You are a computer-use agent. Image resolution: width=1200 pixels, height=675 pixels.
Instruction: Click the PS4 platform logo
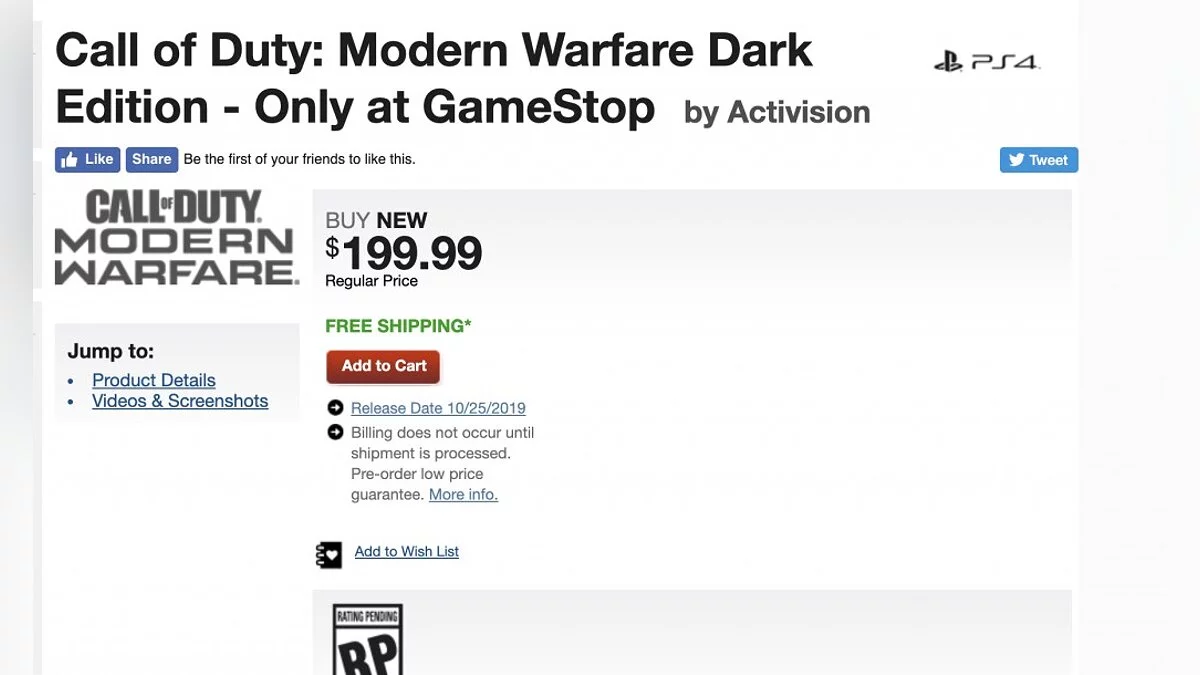click(x=987, y=63)
